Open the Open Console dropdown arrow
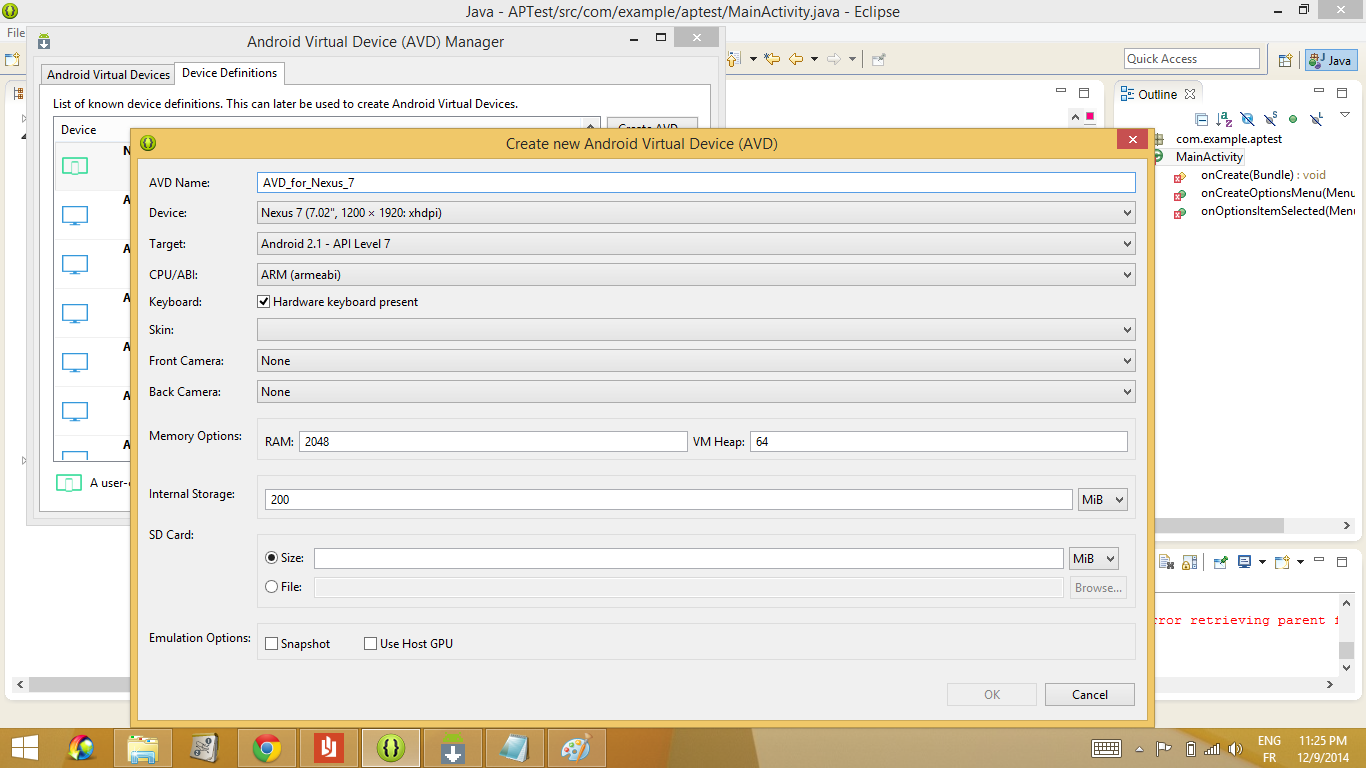Viewport: 1366px width, 768px height. coord(1300,562)
